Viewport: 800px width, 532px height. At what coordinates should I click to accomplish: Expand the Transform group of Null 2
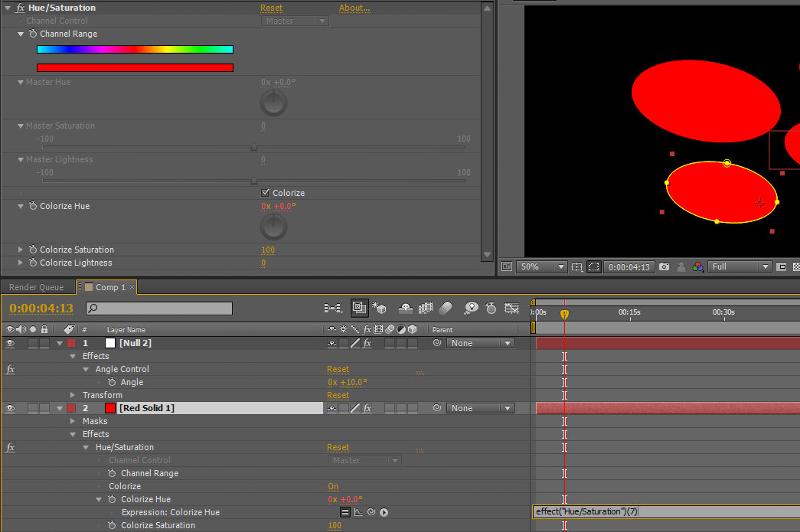72,395
